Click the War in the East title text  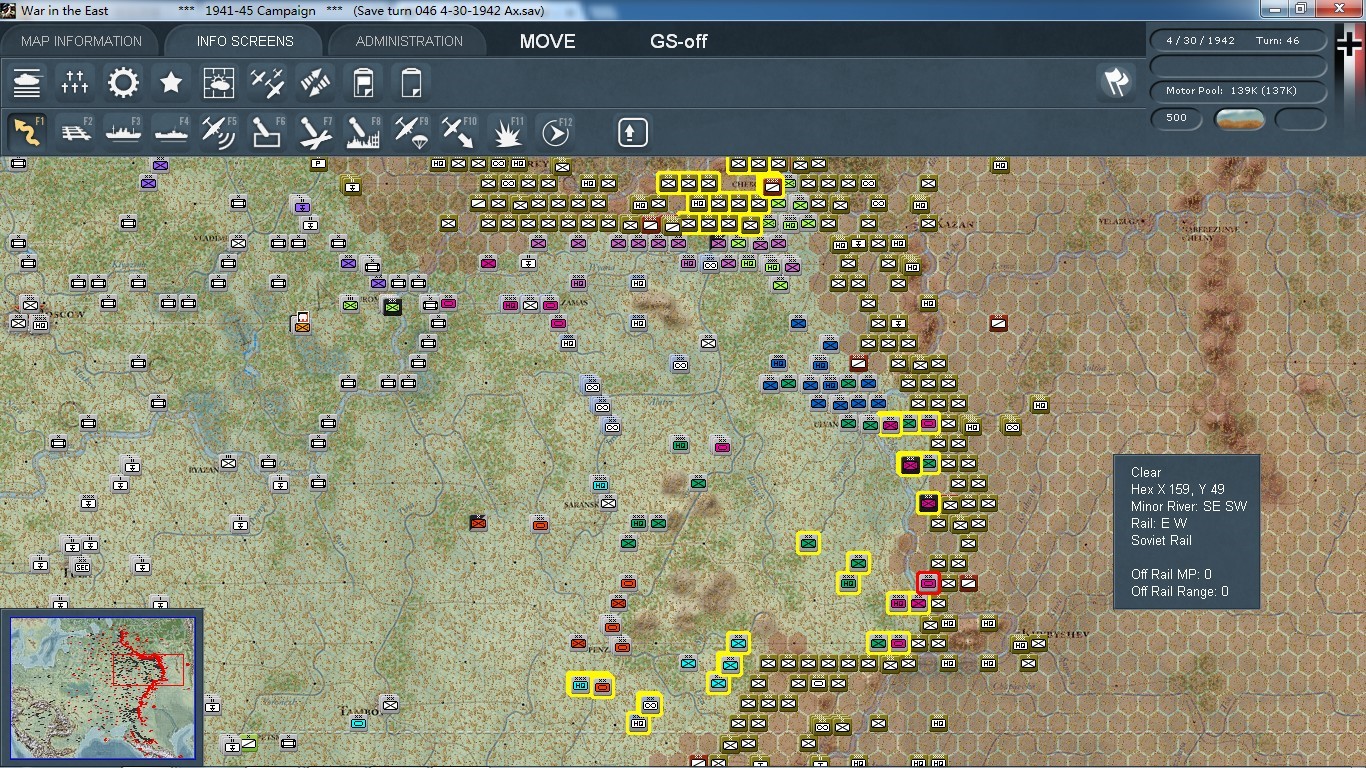coord(65,11)
